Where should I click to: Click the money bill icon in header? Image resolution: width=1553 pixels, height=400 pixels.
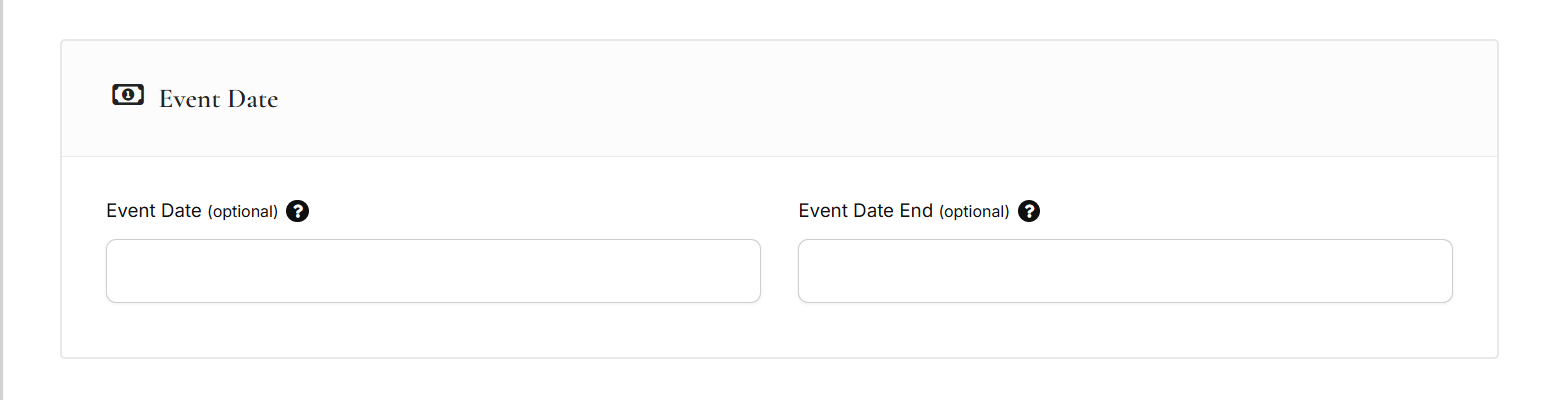(x=128, y=96)
